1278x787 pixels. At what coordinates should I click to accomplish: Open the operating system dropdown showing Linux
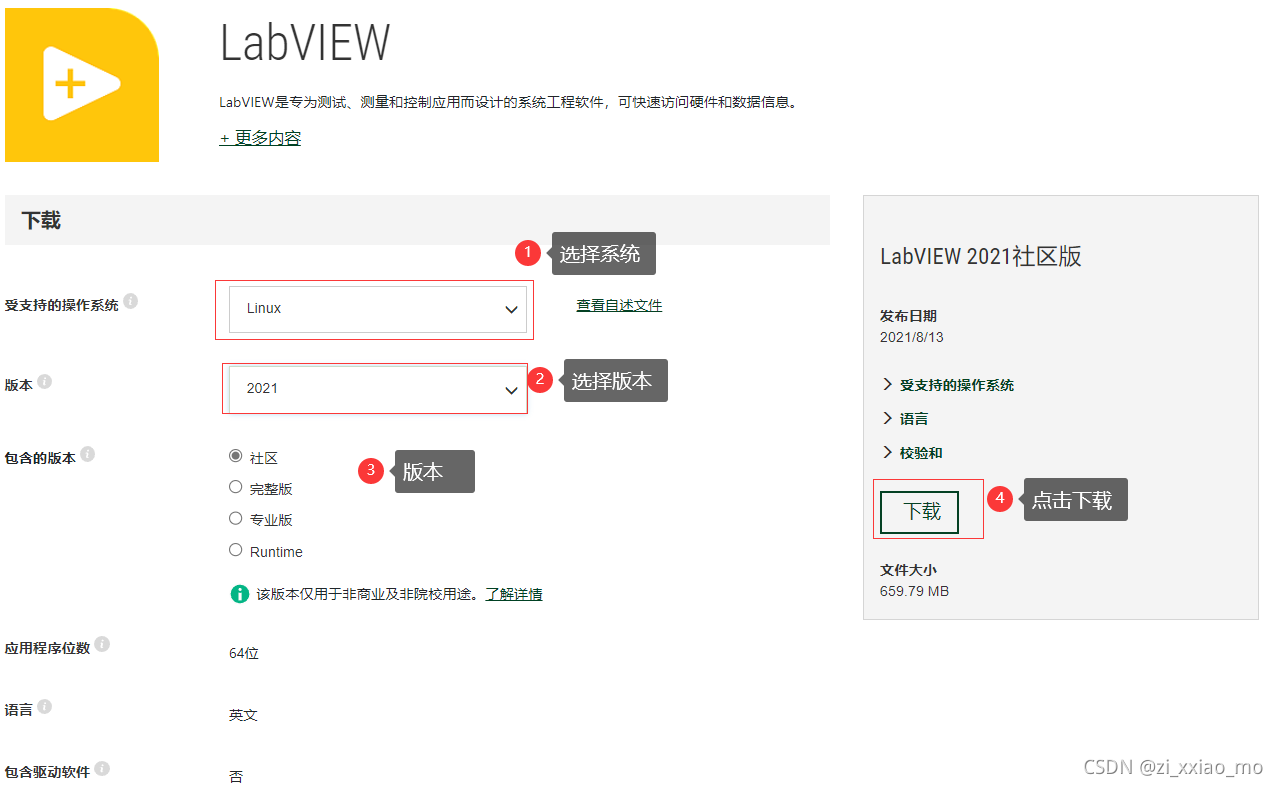click(x=378, y=309)
